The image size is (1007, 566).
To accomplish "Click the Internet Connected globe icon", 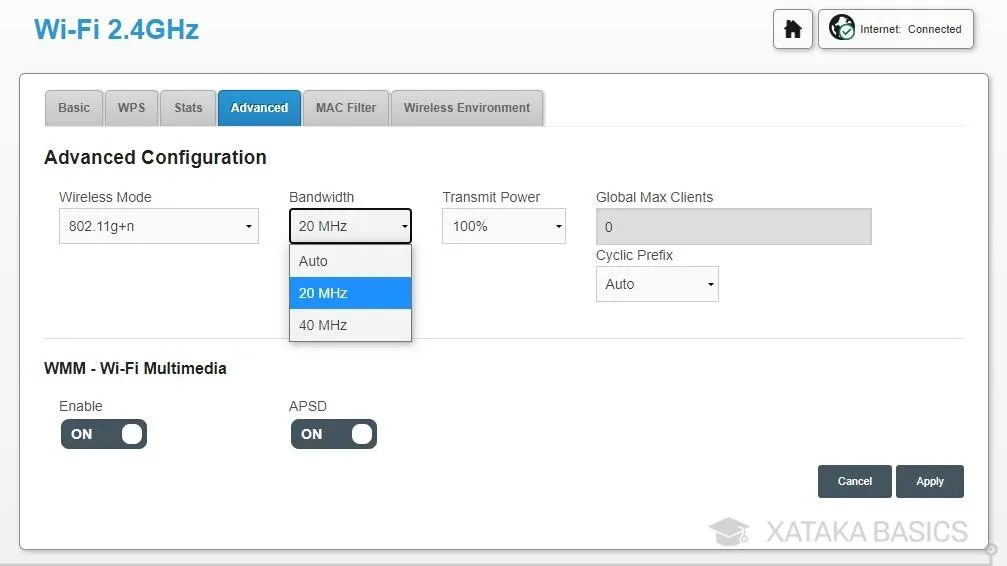I will 841,28.
